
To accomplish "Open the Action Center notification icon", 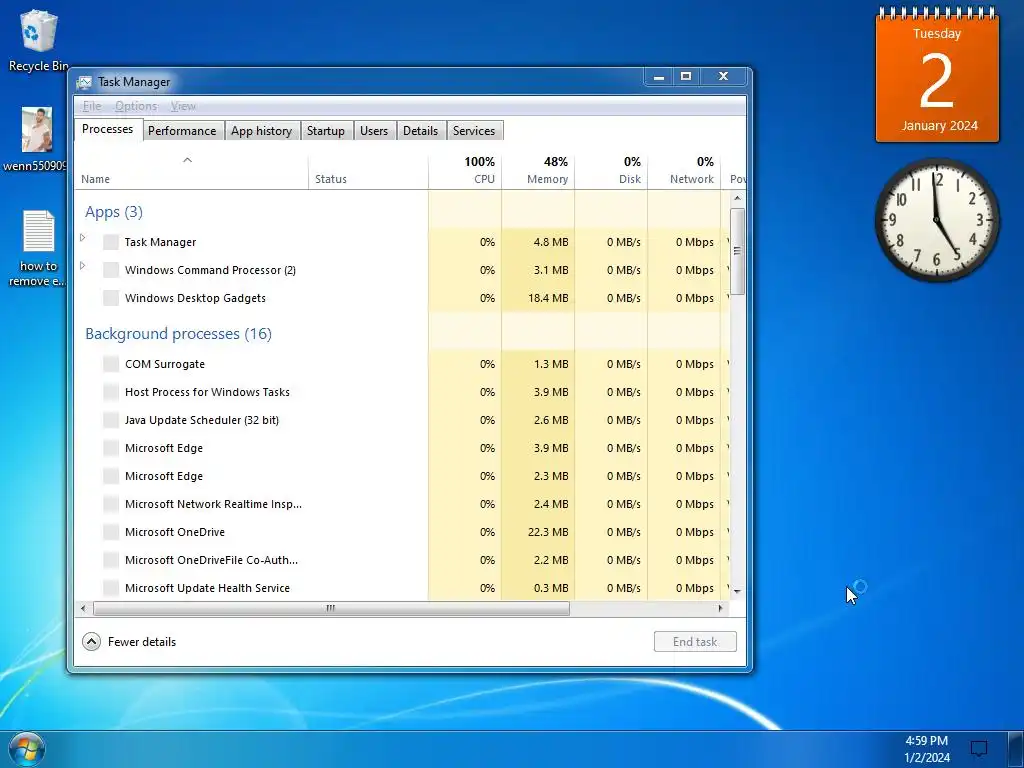I will click(979, 748).
